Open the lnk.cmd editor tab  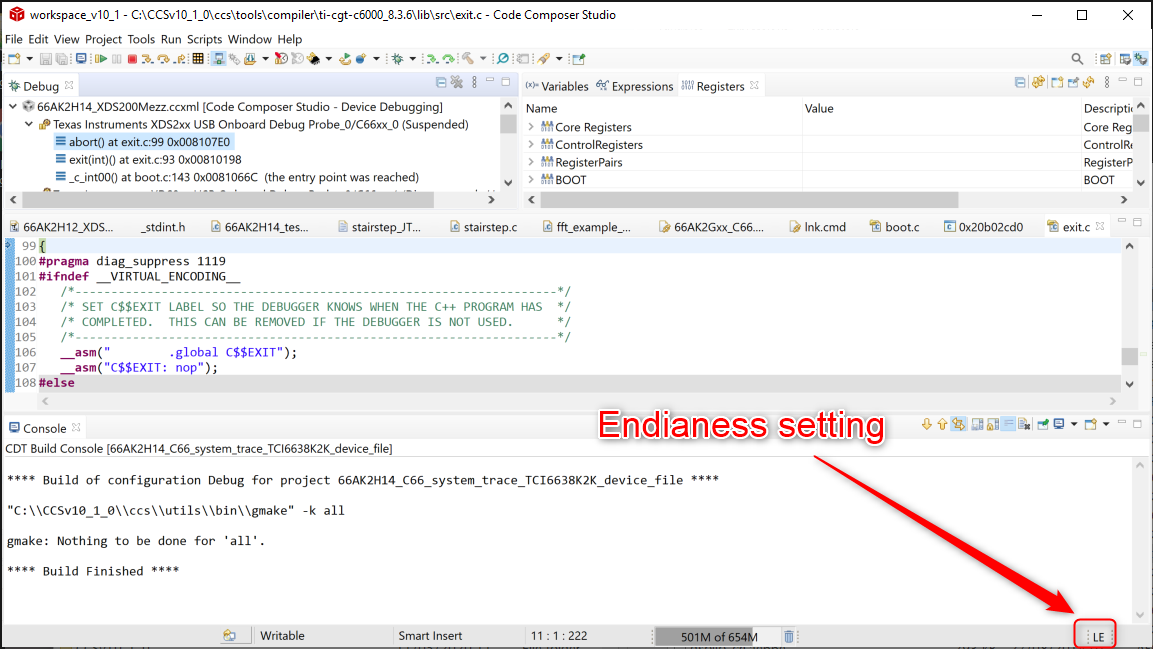pyautogui.click(x=818, y=227)
